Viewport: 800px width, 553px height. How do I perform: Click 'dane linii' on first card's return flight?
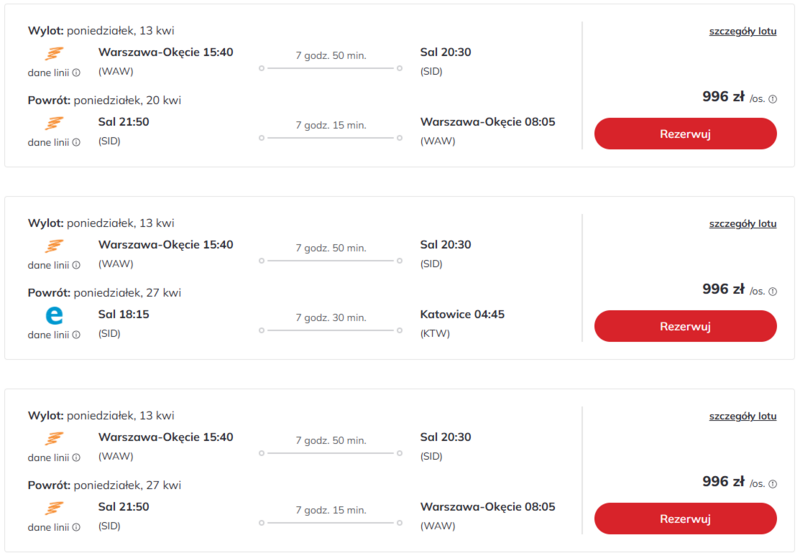48,143
